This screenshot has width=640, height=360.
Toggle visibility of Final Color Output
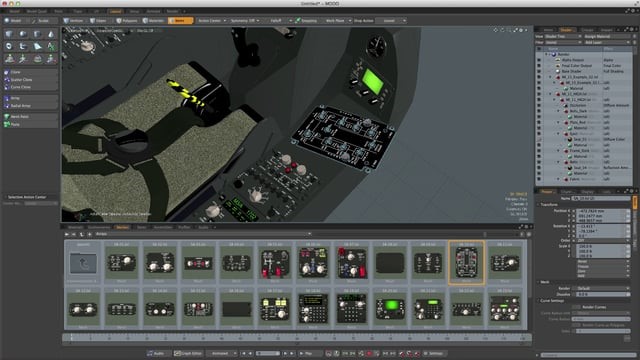click(x=539, y=66)
